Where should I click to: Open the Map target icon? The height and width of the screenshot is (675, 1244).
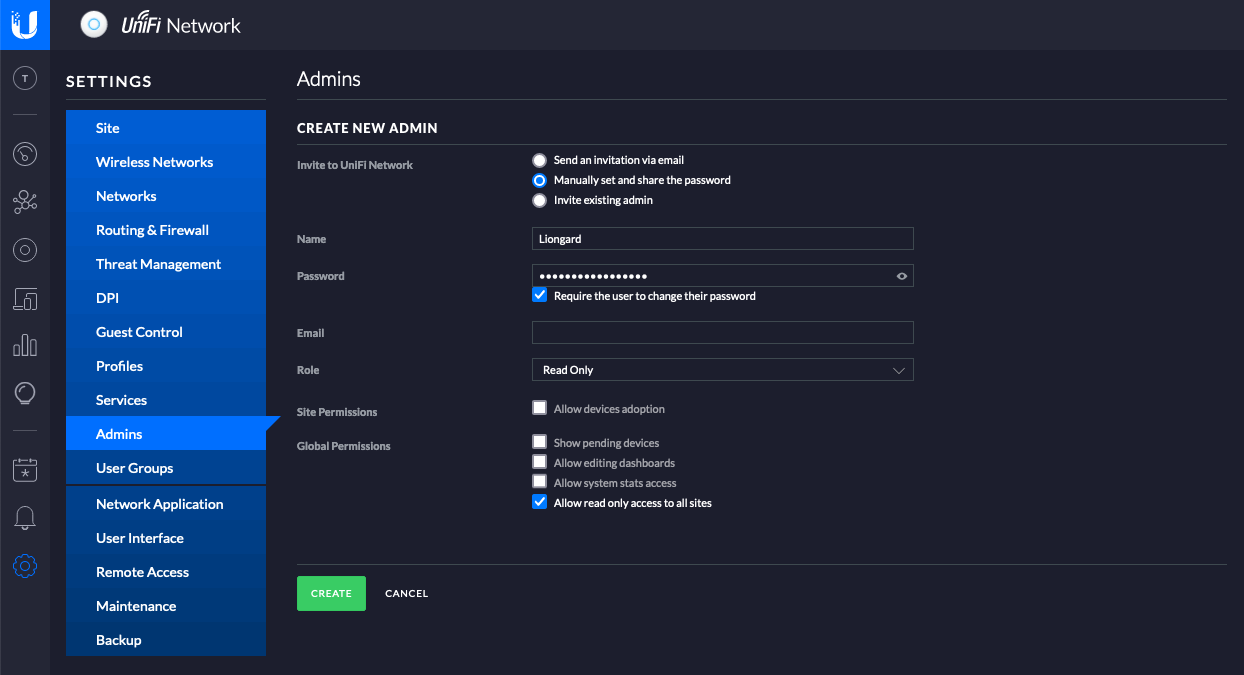pyautogui.click(x=25, y=250)
